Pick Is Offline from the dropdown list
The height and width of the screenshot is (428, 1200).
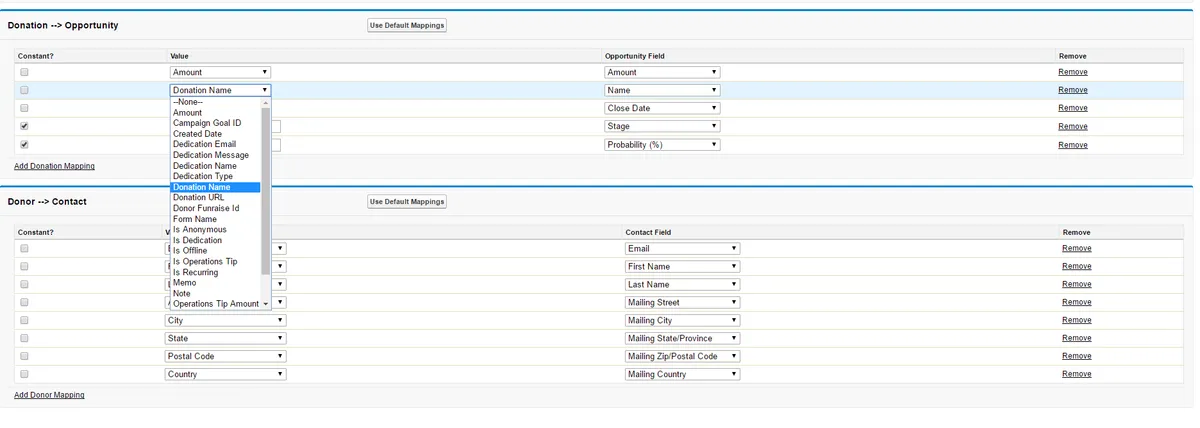215,251
